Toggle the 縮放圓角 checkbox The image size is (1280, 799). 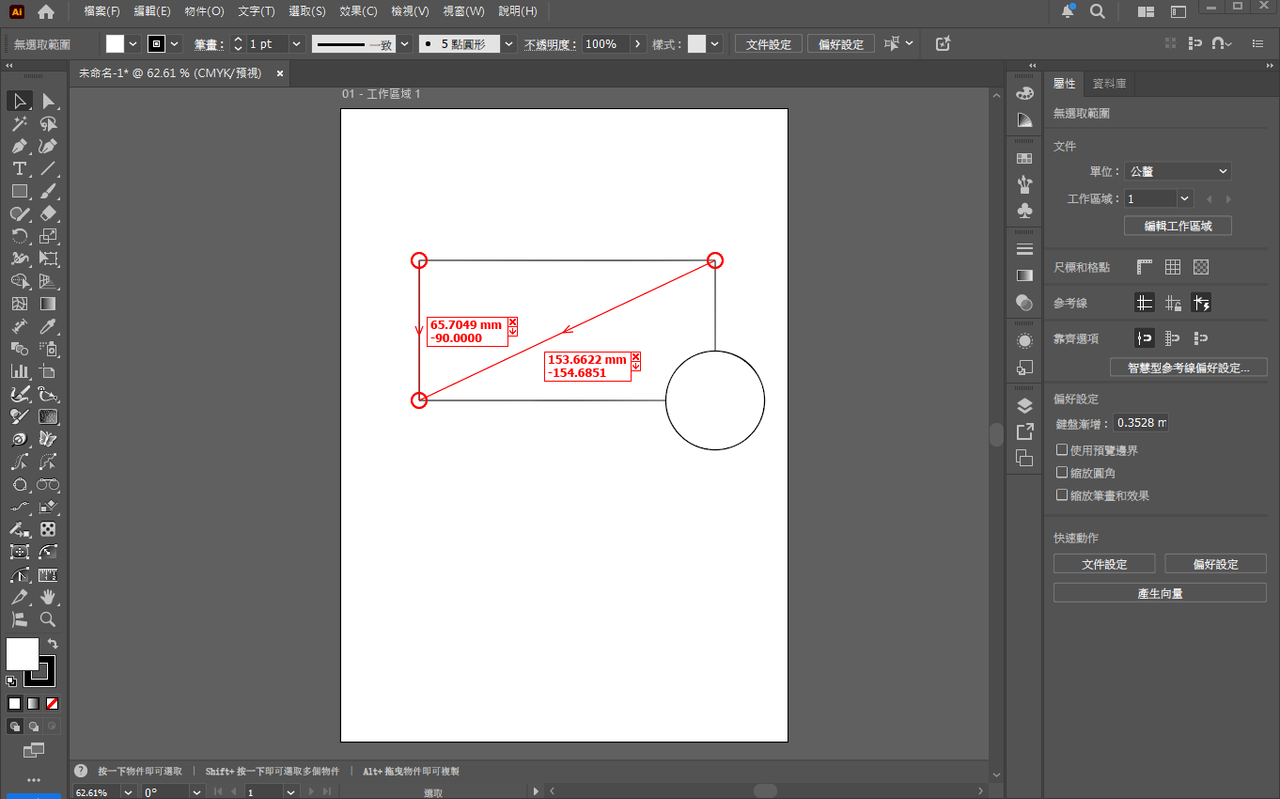1062,473
